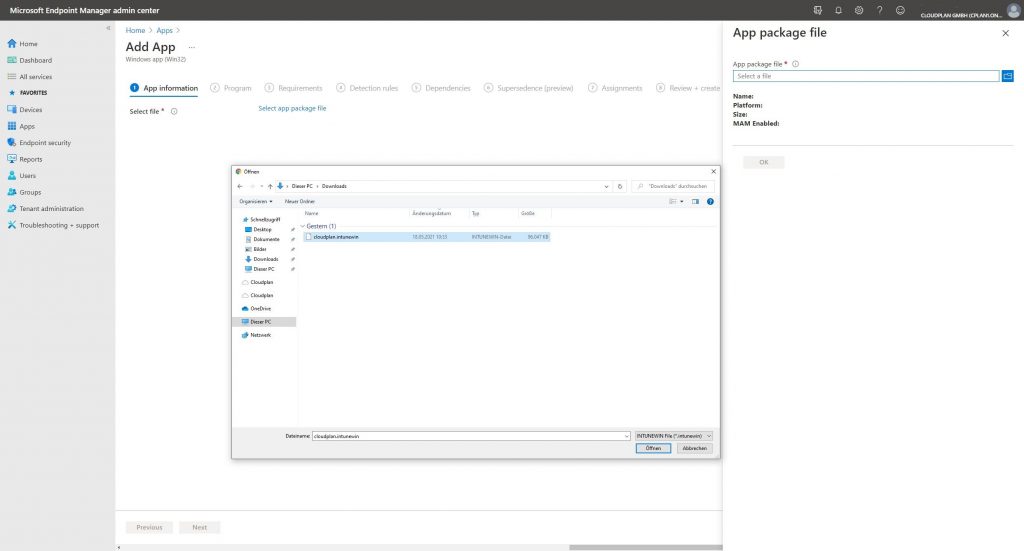This screenshot has width=1024, height=551.
Task: Open portal settings gear icon
Action: click(x=859, y=10)
